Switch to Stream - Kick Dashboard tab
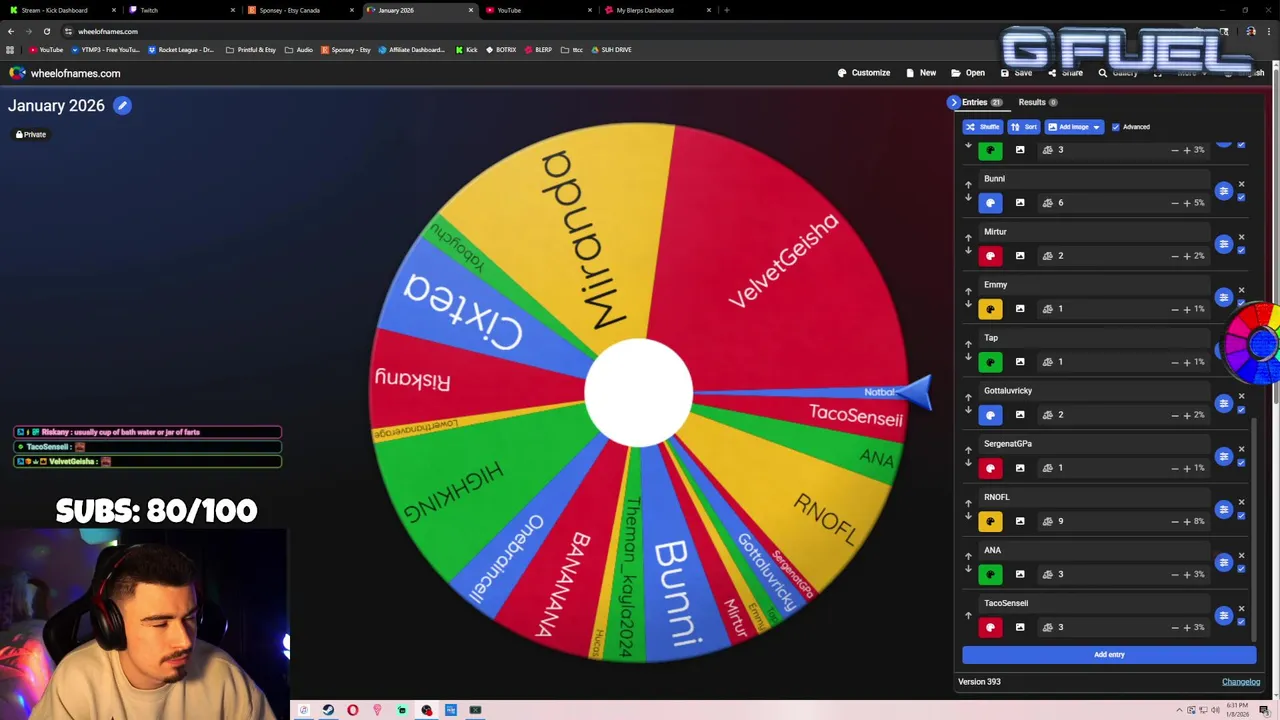1280x720 pixels. [62, 10]
